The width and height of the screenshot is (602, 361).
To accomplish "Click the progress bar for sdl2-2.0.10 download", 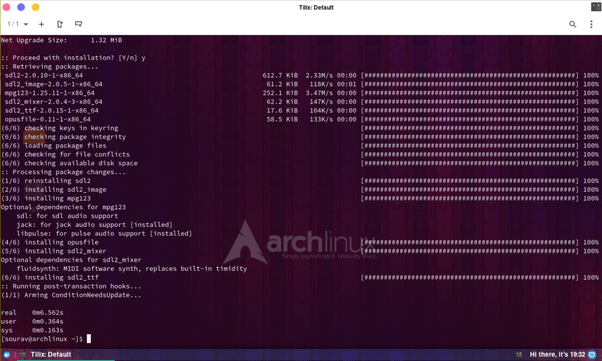I will pos(470,75).
